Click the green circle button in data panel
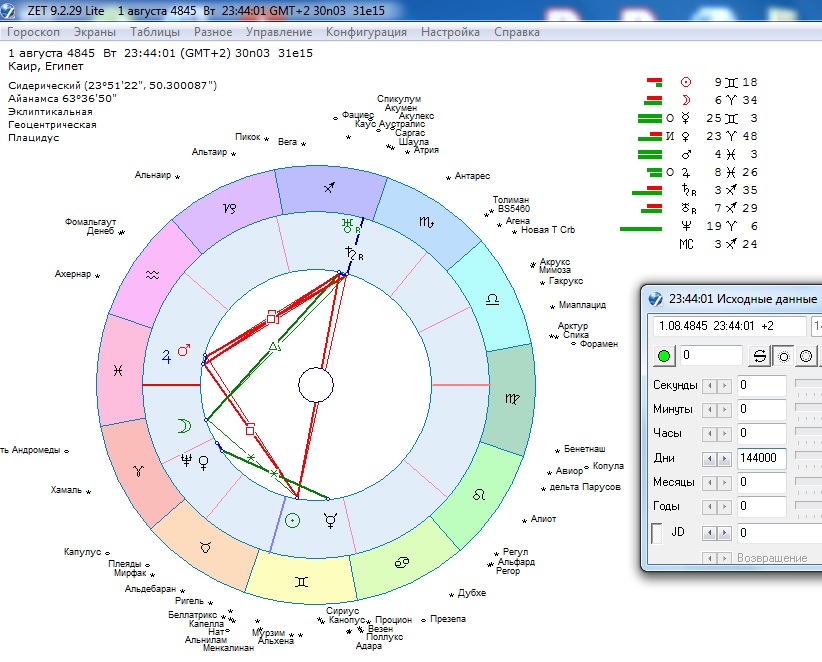This screenshot has width=822, height=662. [664, 356]
